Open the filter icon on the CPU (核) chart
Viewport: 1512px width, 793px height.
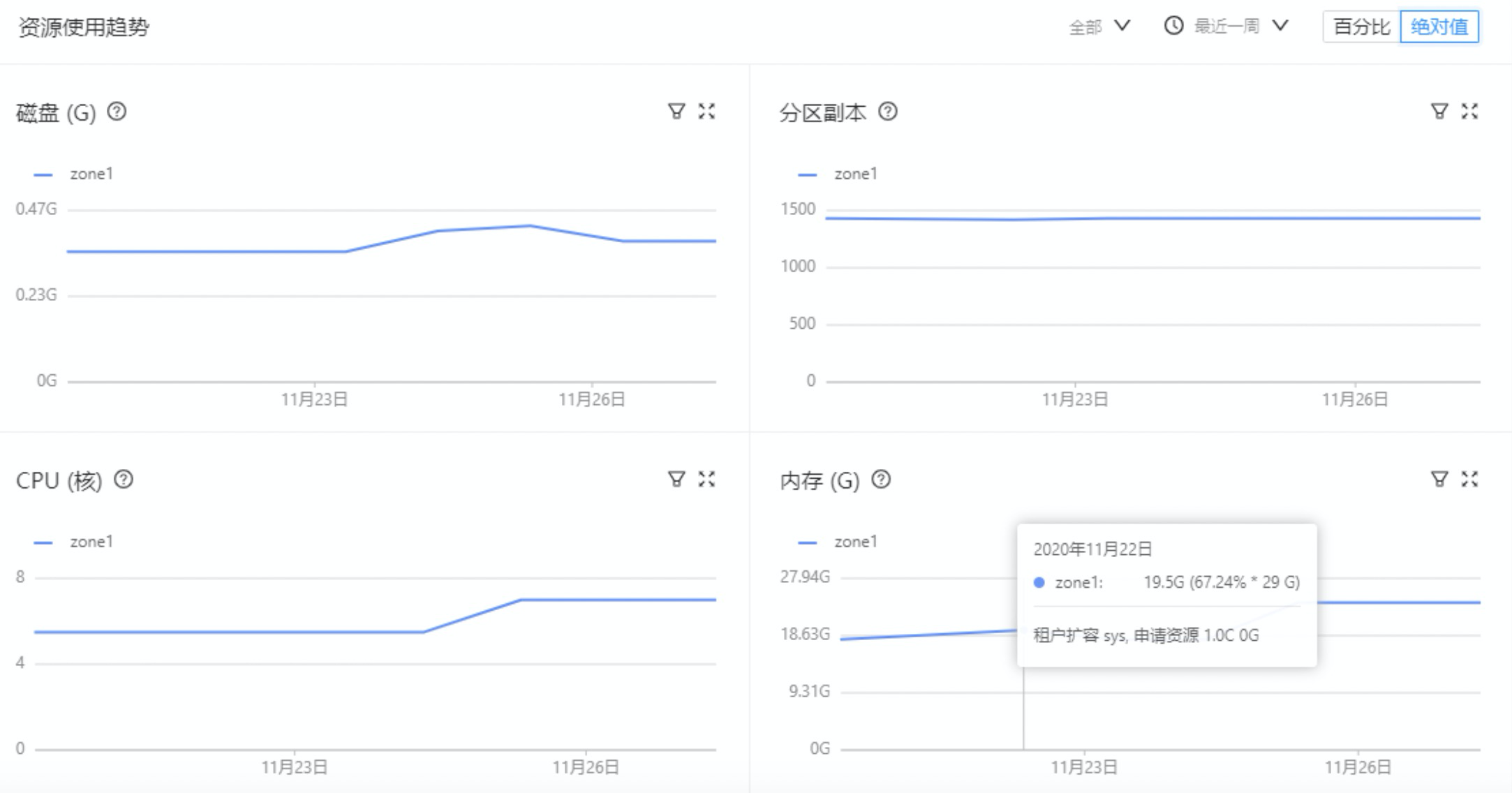(x=676, y=479)
